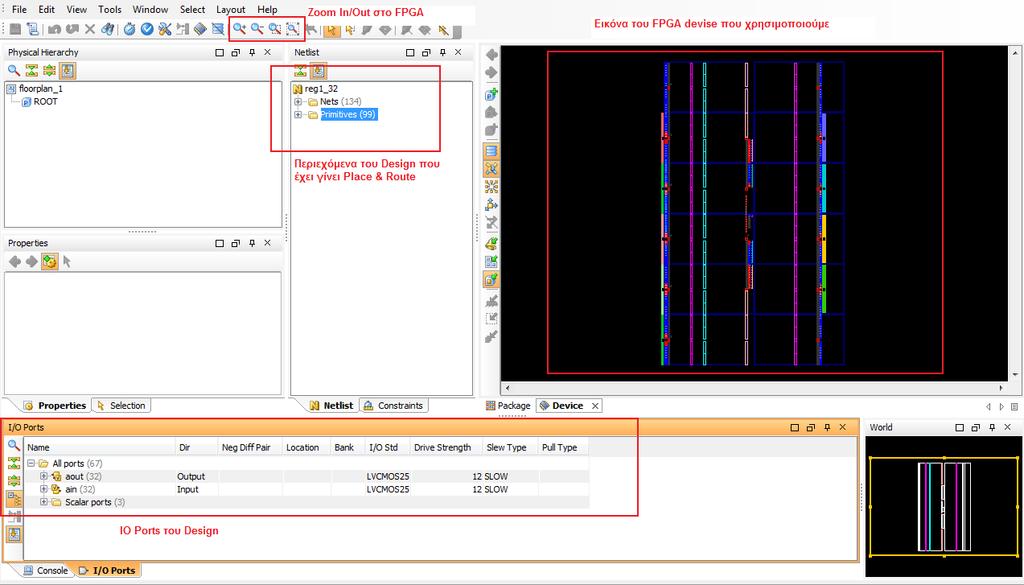Screen dimensions: 1024x585
Task: Click the LVCMOS25 cell in the aout row
Action: click(x=388, y=477)
